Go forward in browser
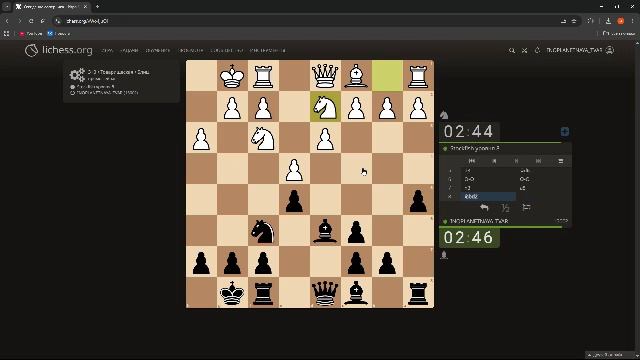Screen dimensions: 640x360 pos(19,21)
